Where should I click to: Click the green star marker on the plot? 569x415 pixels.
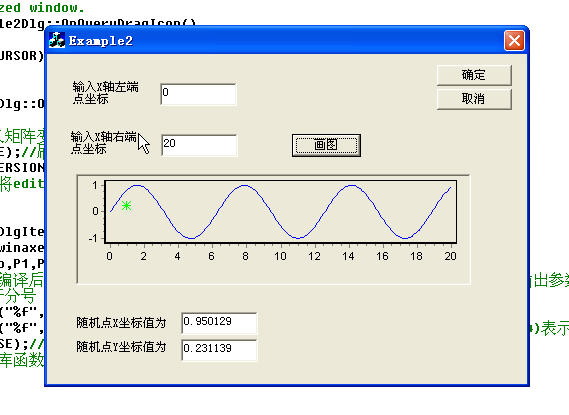coord(126,206)
